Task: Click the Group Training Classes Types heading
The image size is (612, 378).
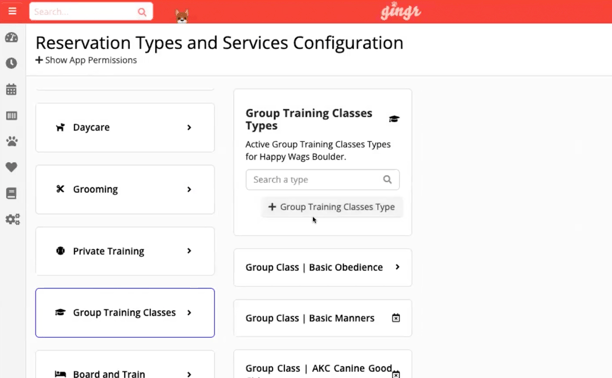Action: click(309, 119)
